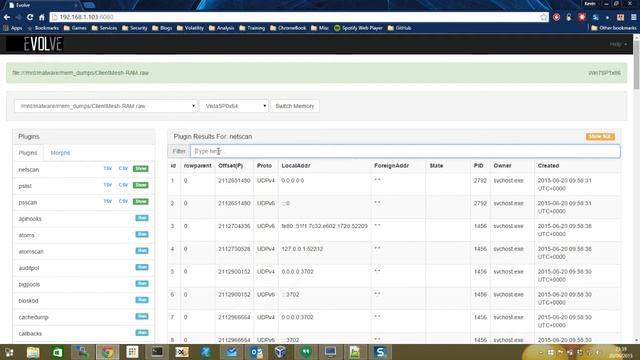
Task: Run the auditpol plugin
Action: coord(142,267)
